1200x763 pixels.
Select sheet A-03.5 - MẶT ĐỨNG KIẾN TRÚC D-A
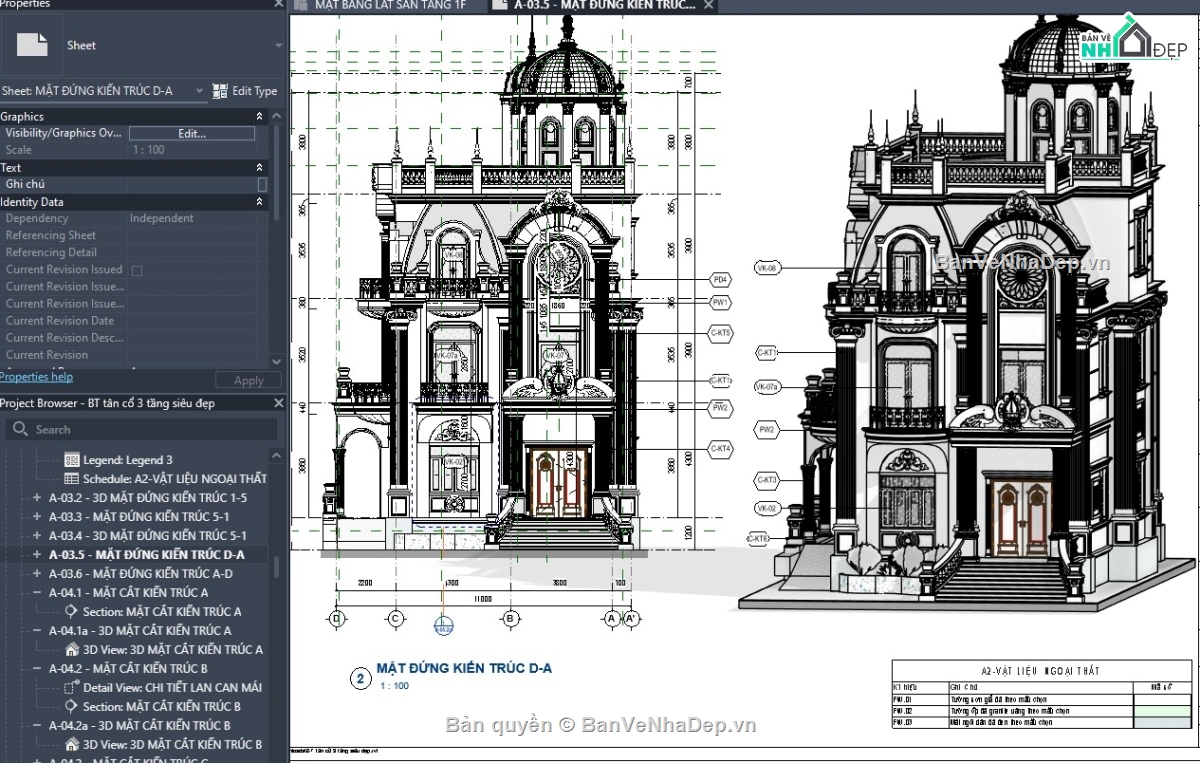147,555
